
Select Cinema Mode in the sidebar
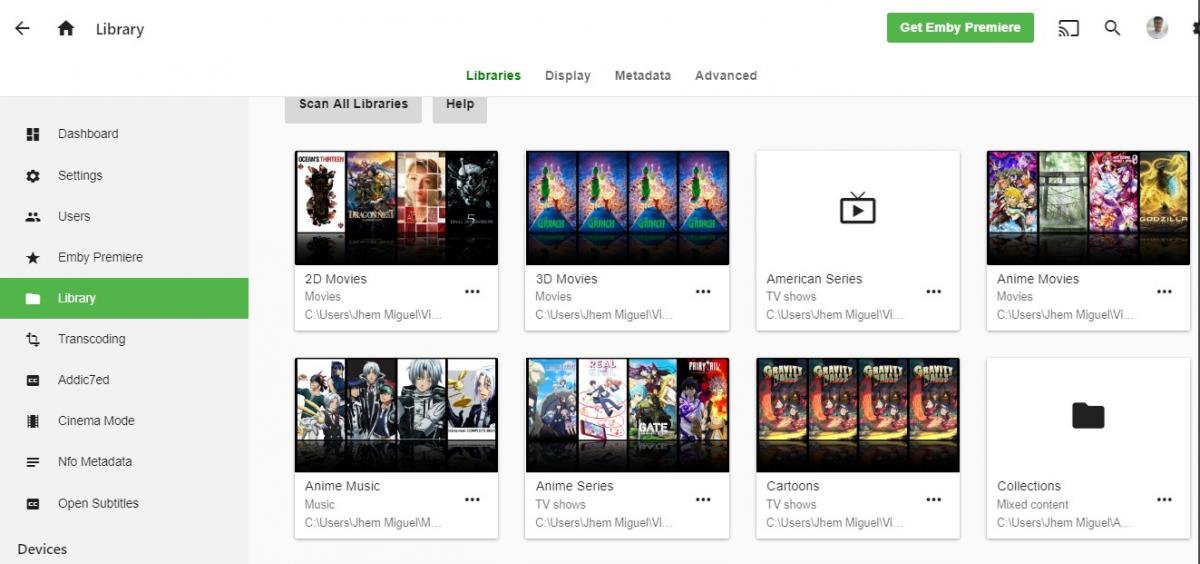[x=124, y=422]
